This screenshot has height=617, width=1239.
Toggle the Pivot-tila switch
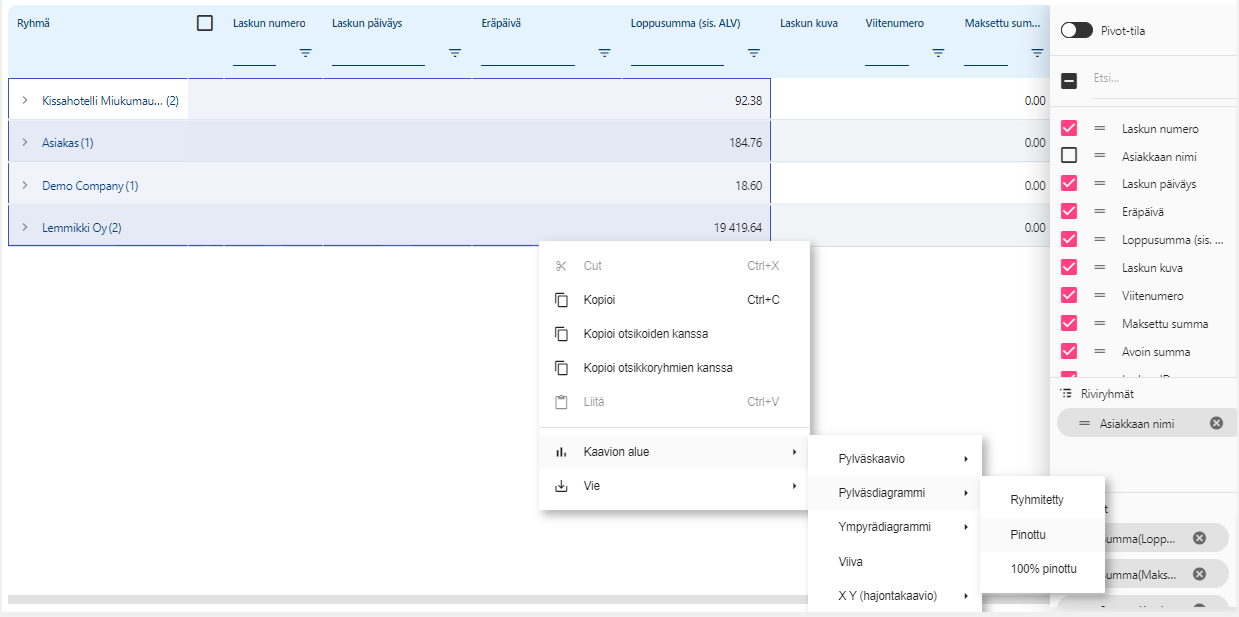pyautogui.click(x=1076, y=30)
